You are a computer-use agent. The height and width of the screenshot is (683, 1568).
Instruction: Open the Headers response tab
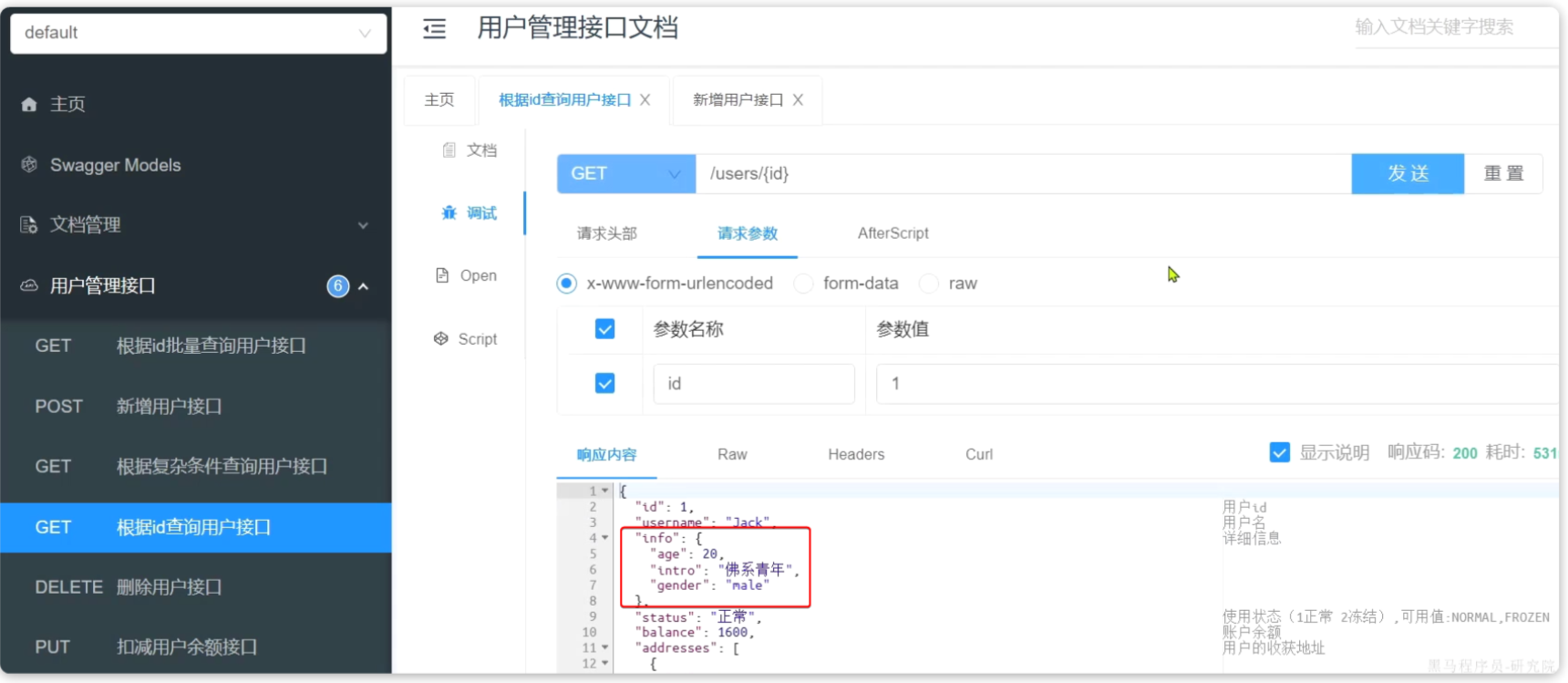click(855, 454)
